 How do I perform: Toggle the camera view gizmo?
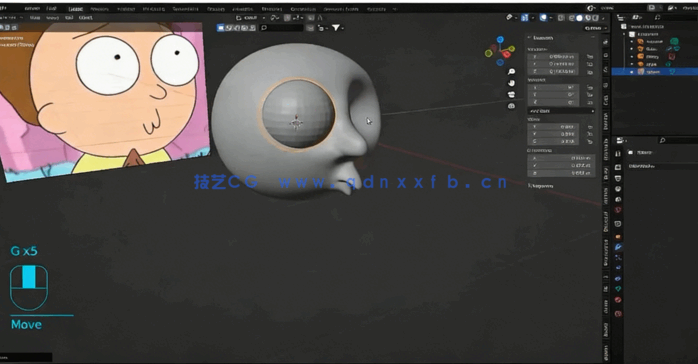tap(511, 94)
